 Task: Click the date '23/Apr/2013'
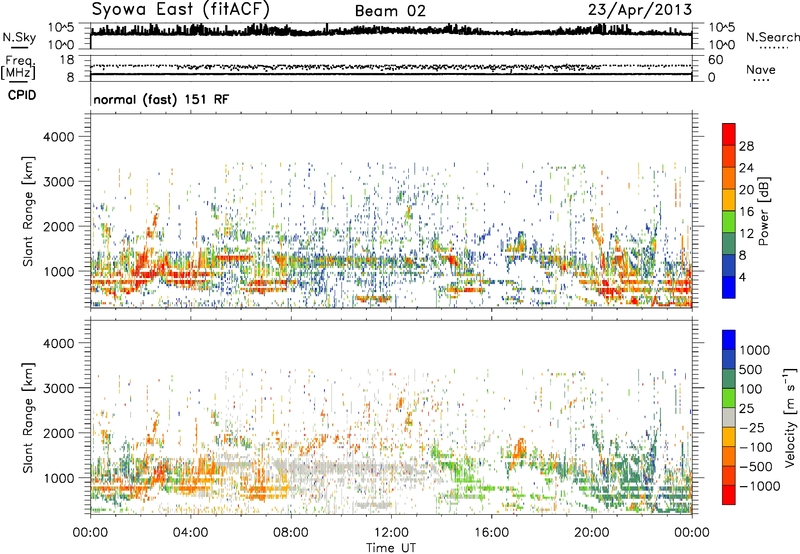[x=640, y=10]
